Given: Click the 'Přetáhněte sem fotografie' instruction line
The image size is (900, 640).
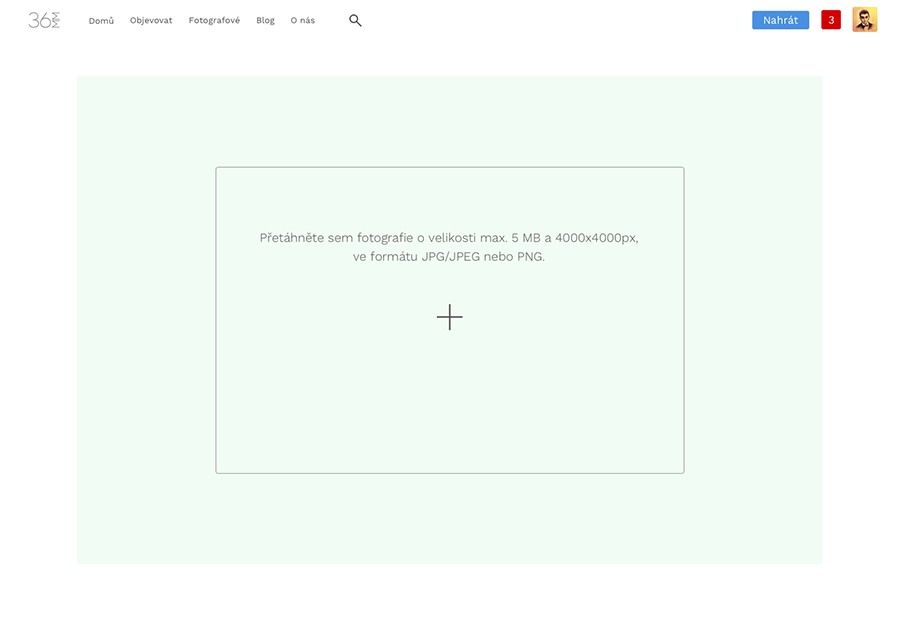Looking at the screenshot, I should [449, 238].
